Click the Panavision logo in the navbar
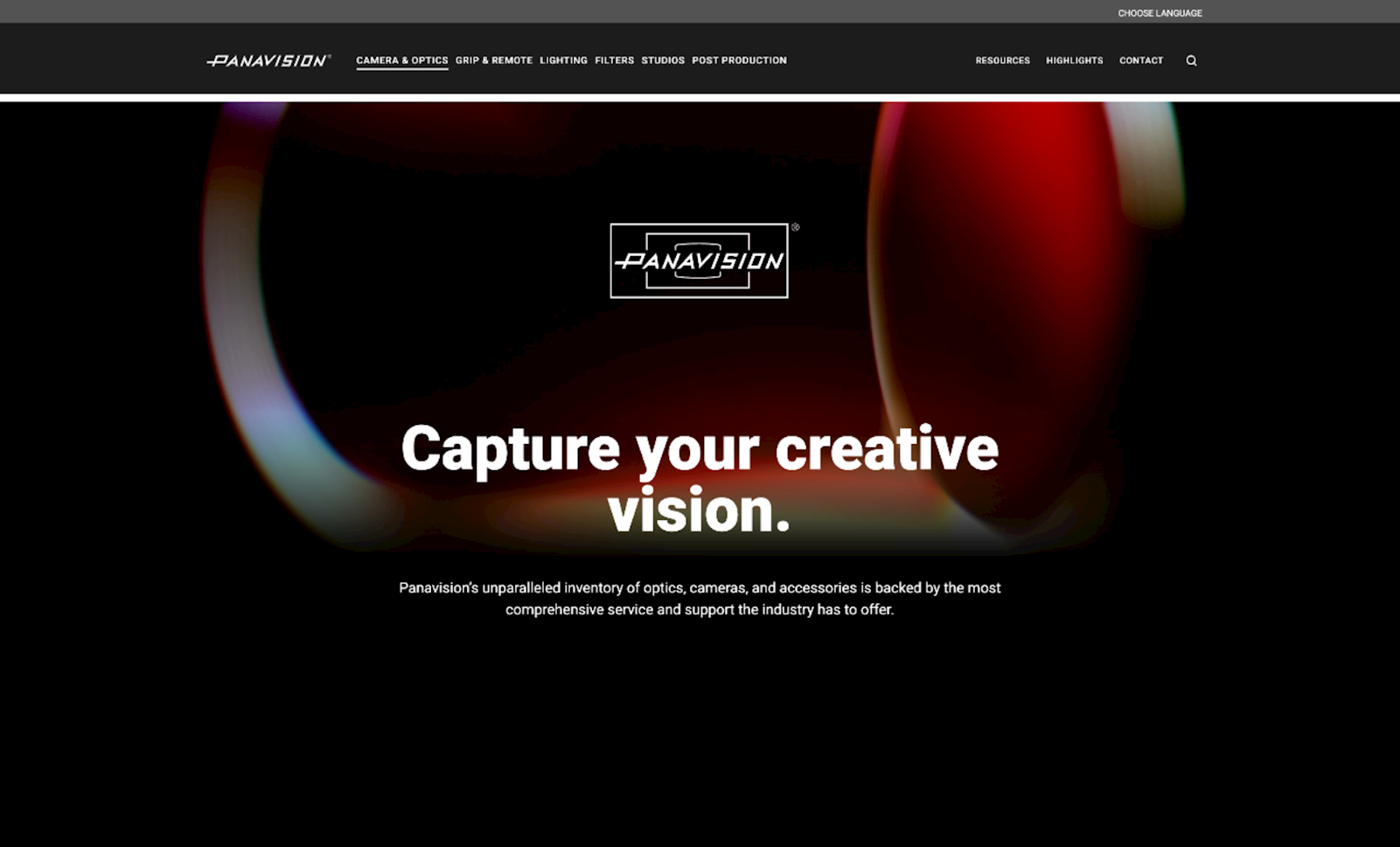 (x=268, y=60)
